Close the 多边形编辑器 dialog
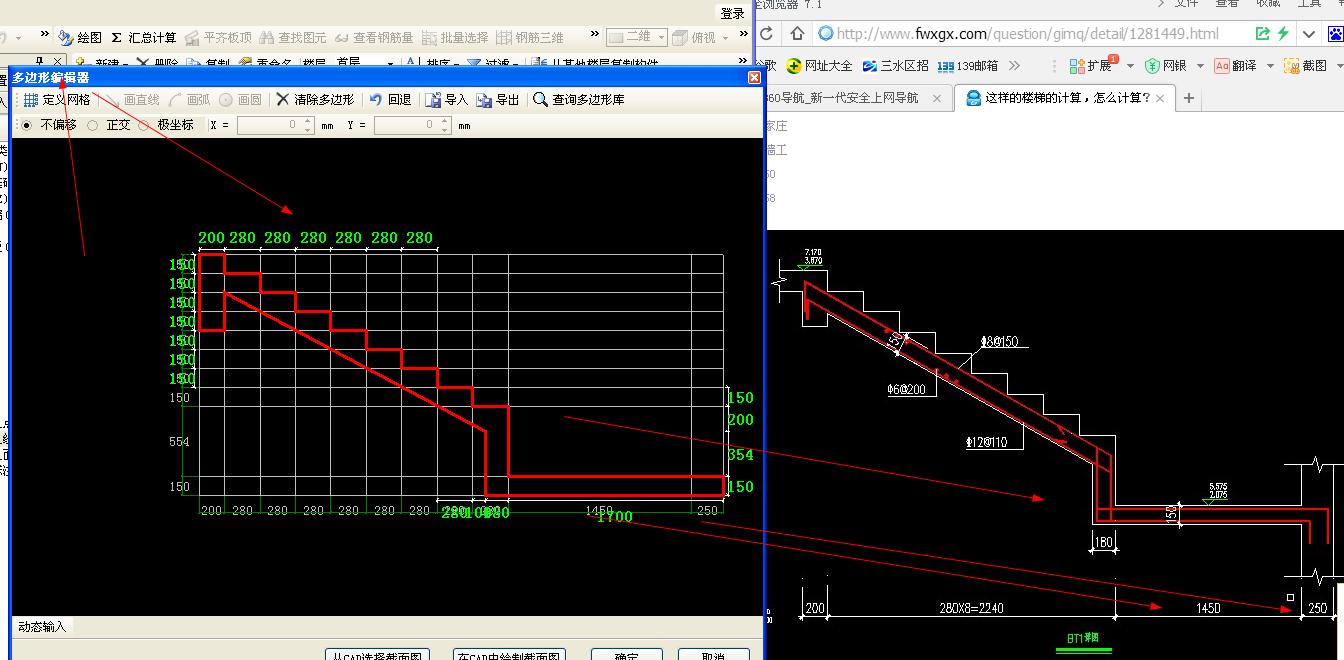 [x=754, y=77]
